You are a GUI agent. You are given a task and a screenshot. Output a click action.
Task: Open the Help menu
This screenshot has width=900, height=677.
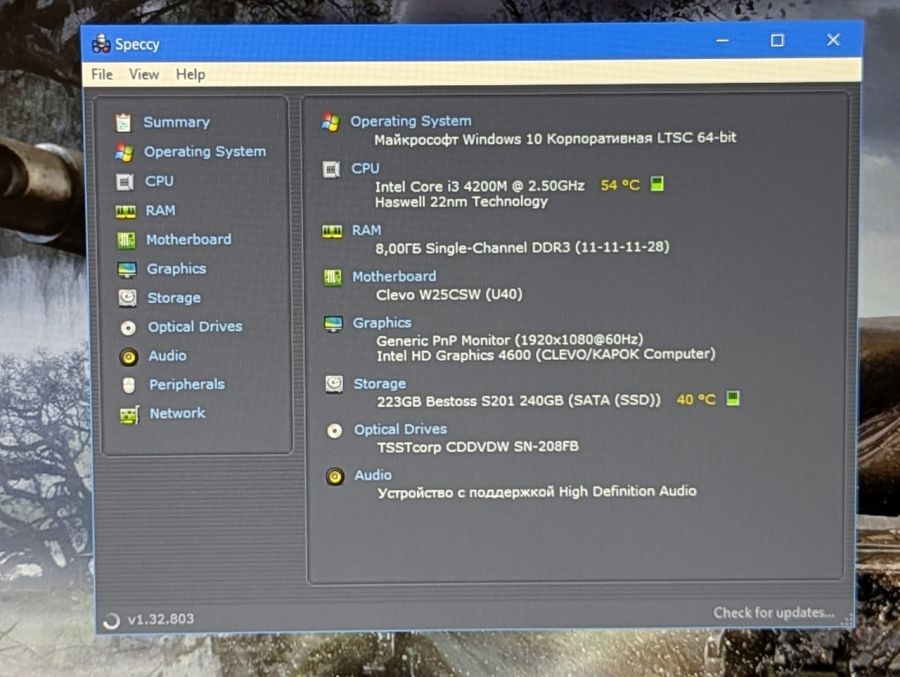tap(191, 74)
